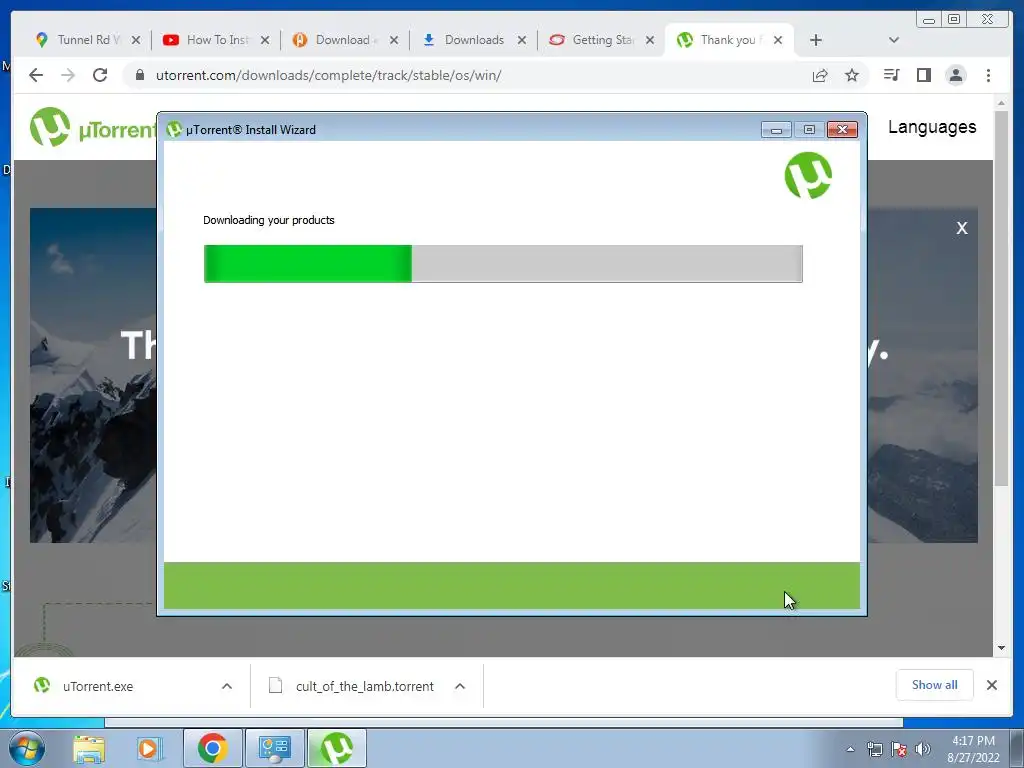Close the Getting Star tab
The height and width of the screenshot is (768, 1024).
pyautogui.click(x=650, y=40)
